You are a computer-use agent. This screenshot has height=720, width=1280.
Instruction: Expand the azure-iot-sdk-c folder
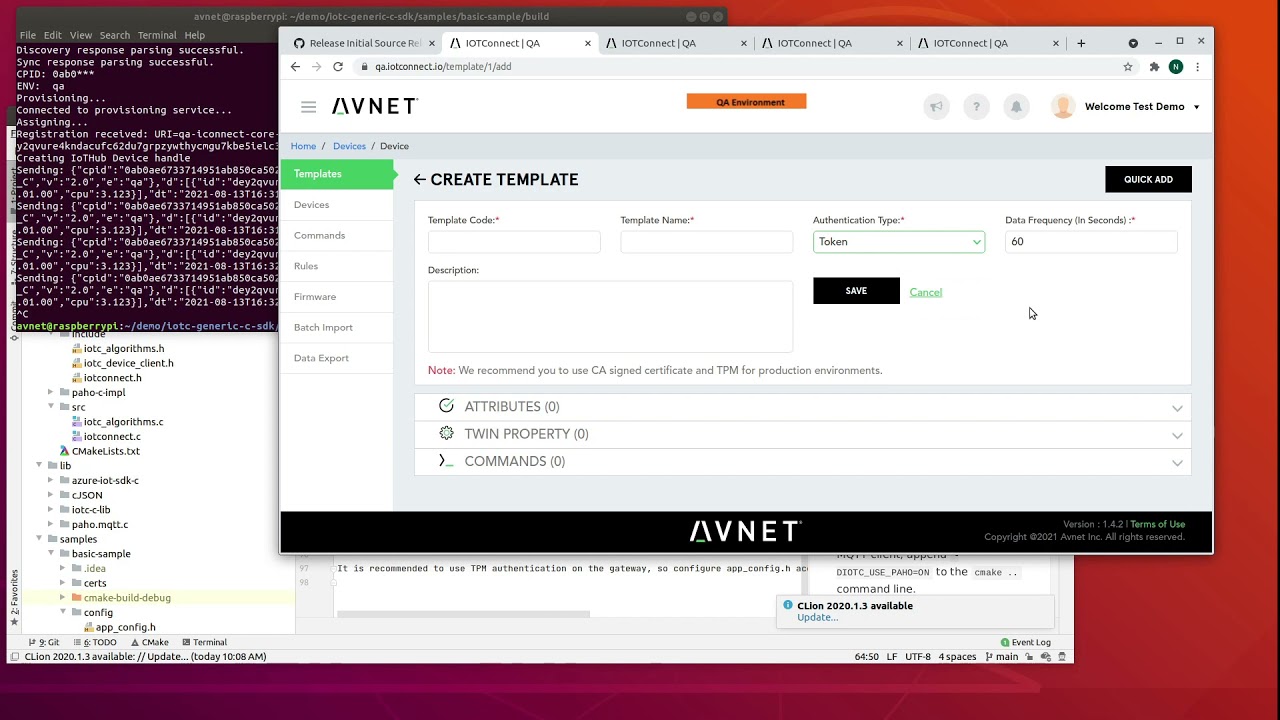[x=51, y=480]
